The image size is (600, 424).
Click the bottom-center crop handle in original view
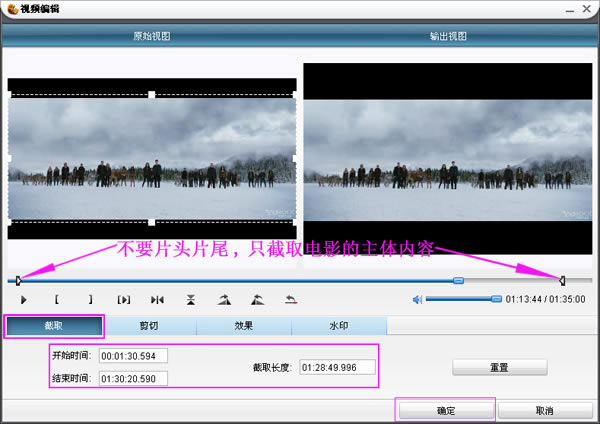pos(152,222)
